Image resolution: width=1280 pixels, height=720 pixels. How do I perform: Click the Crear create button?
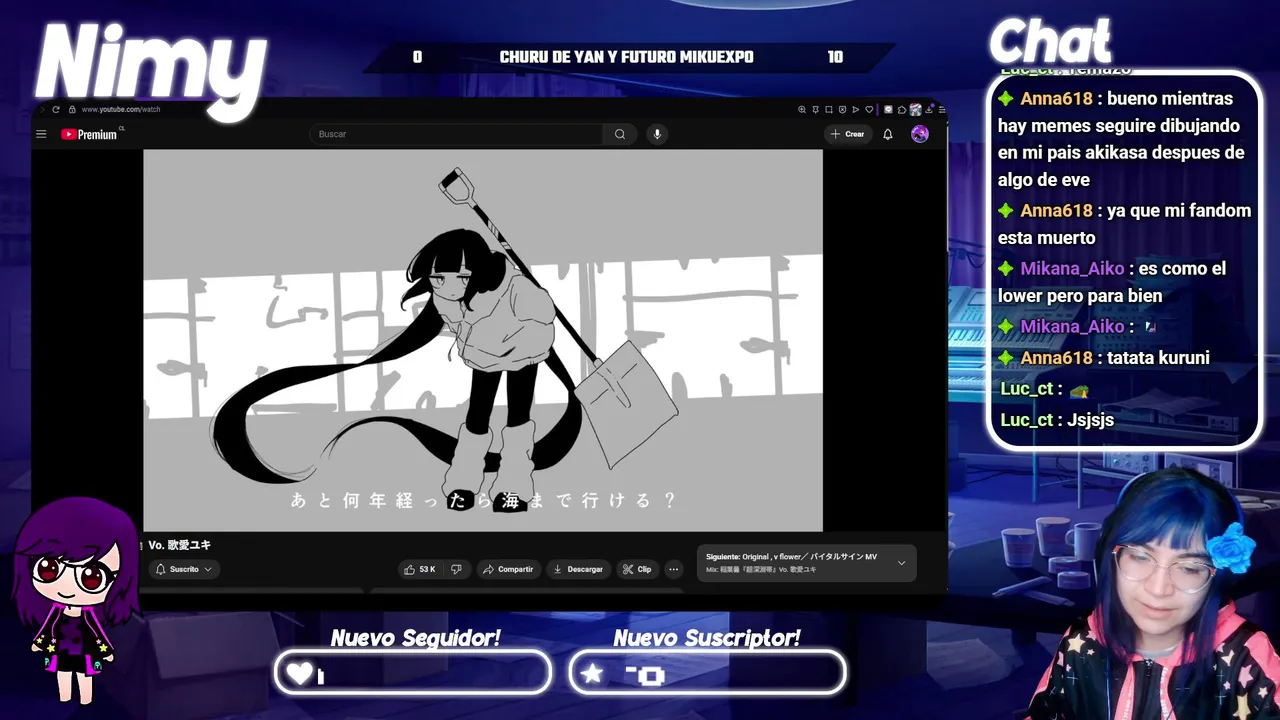(x=847, y=134)
